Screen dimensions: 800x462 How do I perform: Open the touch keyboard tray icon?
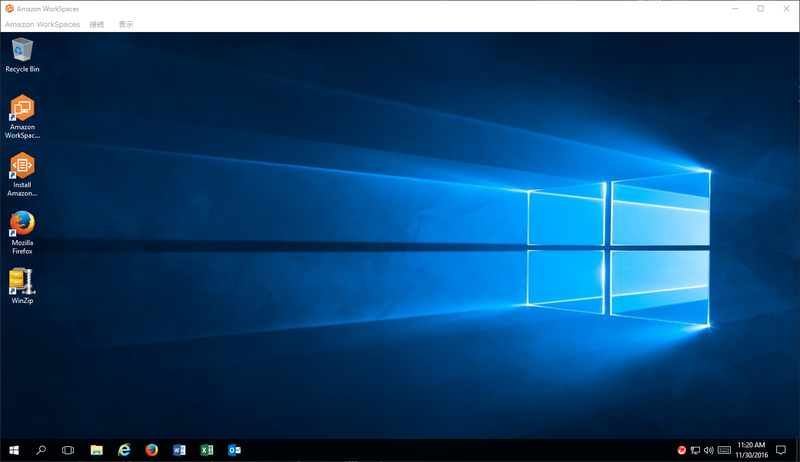(724, 450)
